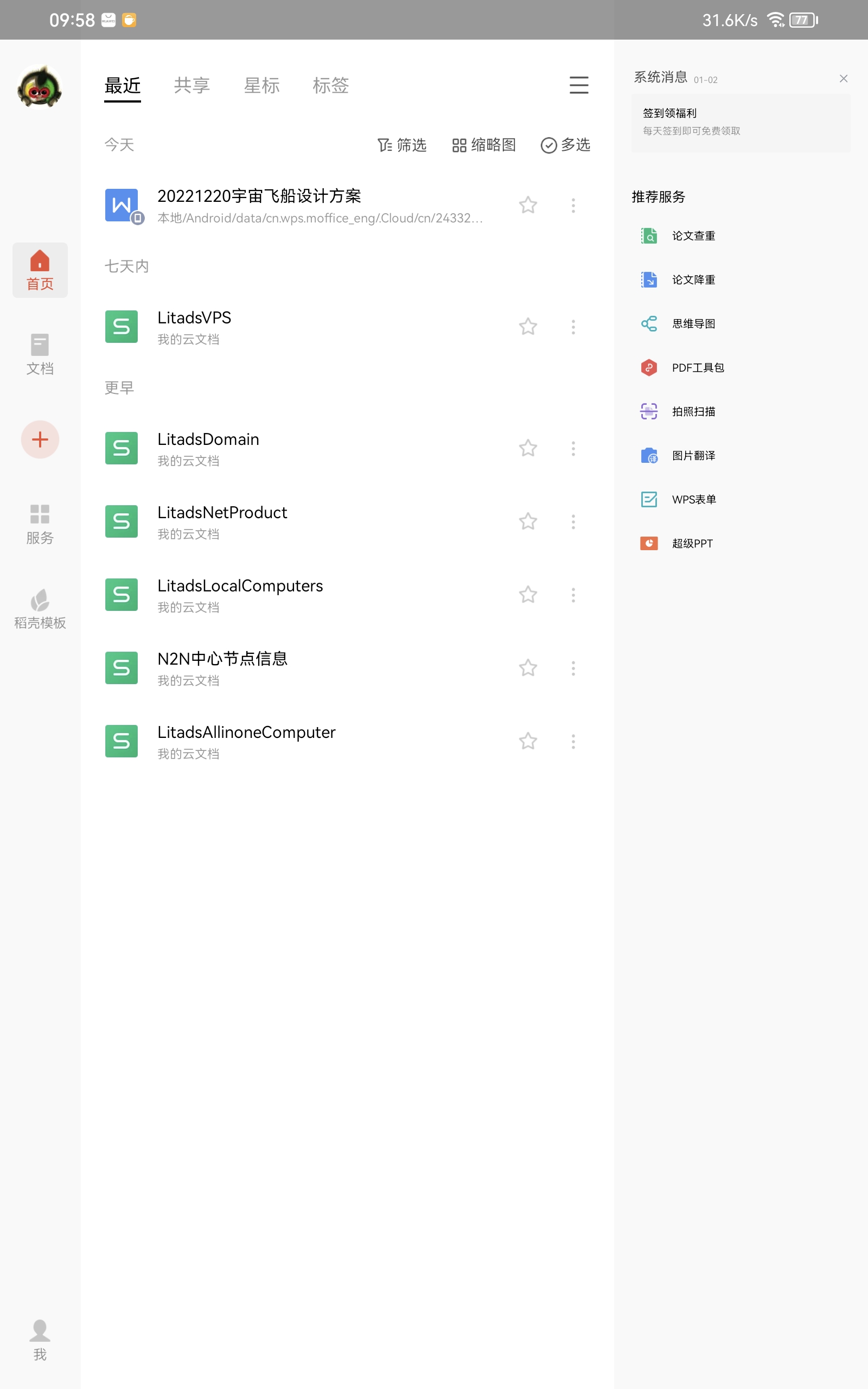Open more options for N2N中心节点信息
Image resolution: width=868 pixels, height=1389 pixels.
coord(573,668)
